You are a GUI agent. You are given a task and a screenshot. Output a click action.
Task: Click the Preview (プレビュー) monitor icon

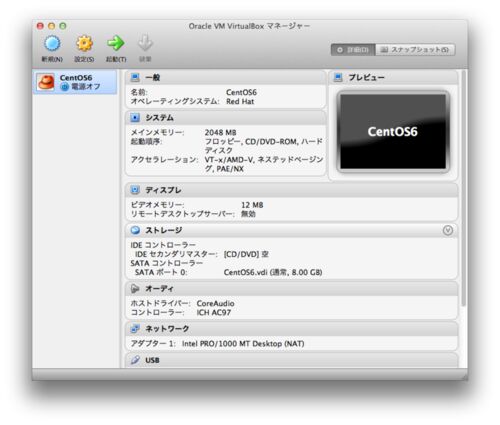338,77
